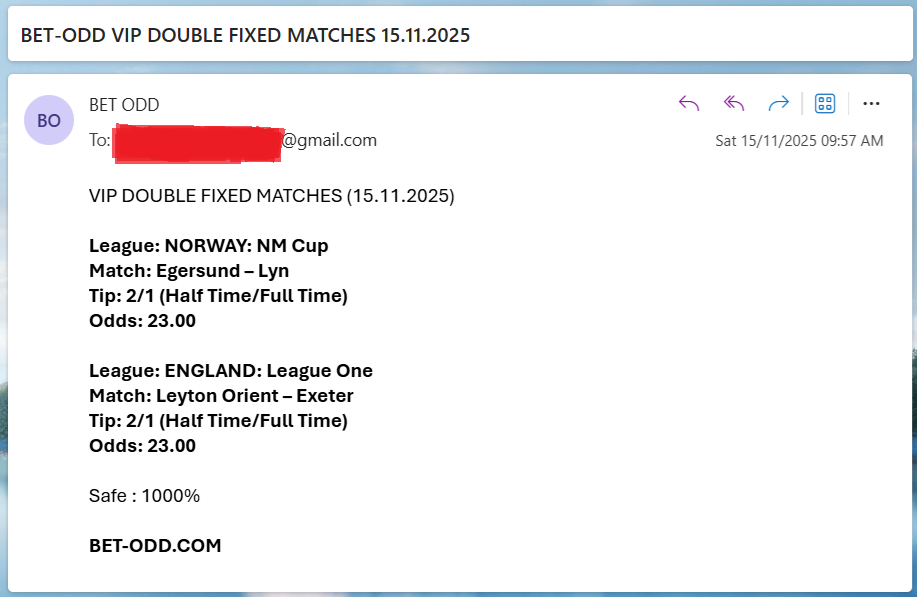919x597 pixels.
Task: Click the Odds line under the Norway match
Action: click(142, 321)
